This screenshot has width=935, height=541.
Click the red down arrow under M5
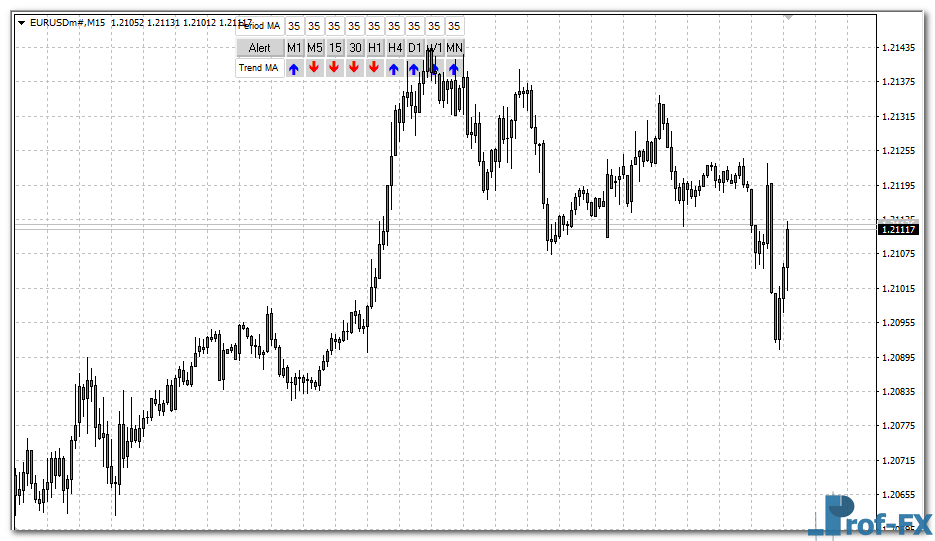click(x=314, y=68)
